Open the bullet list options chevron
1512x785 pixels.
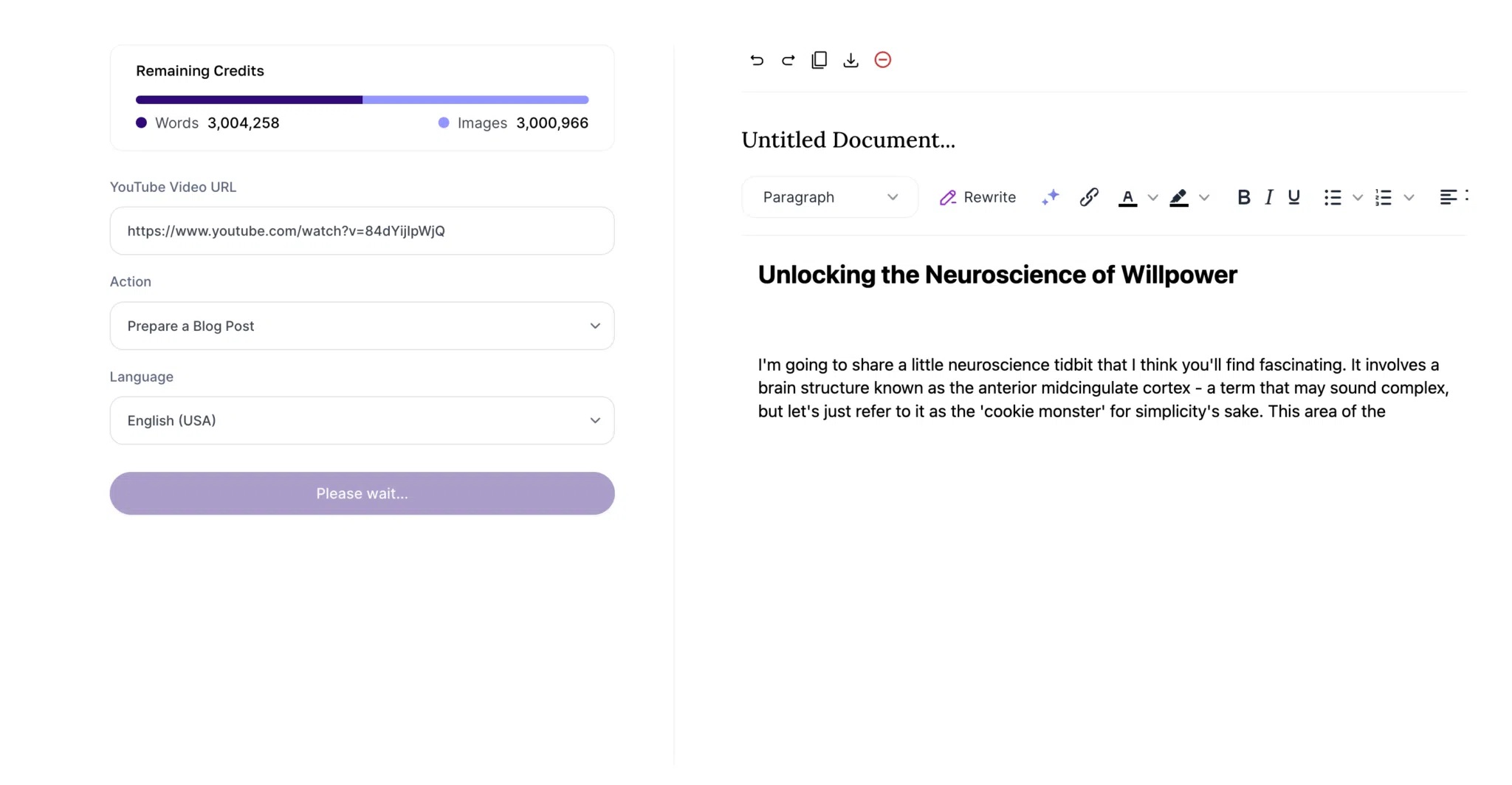tap(1358, 197)
